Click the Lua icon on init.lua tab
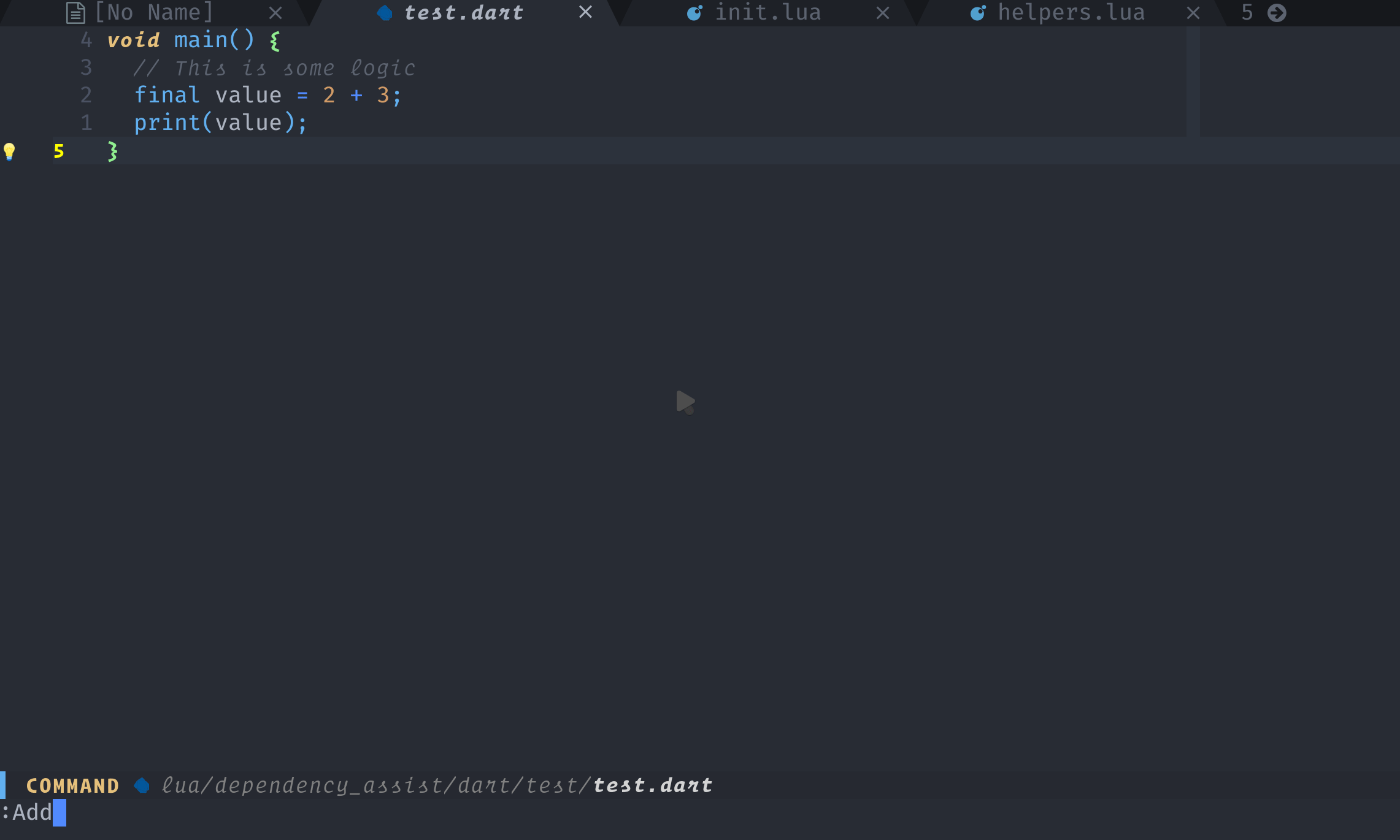 click(x=694, y=13)
